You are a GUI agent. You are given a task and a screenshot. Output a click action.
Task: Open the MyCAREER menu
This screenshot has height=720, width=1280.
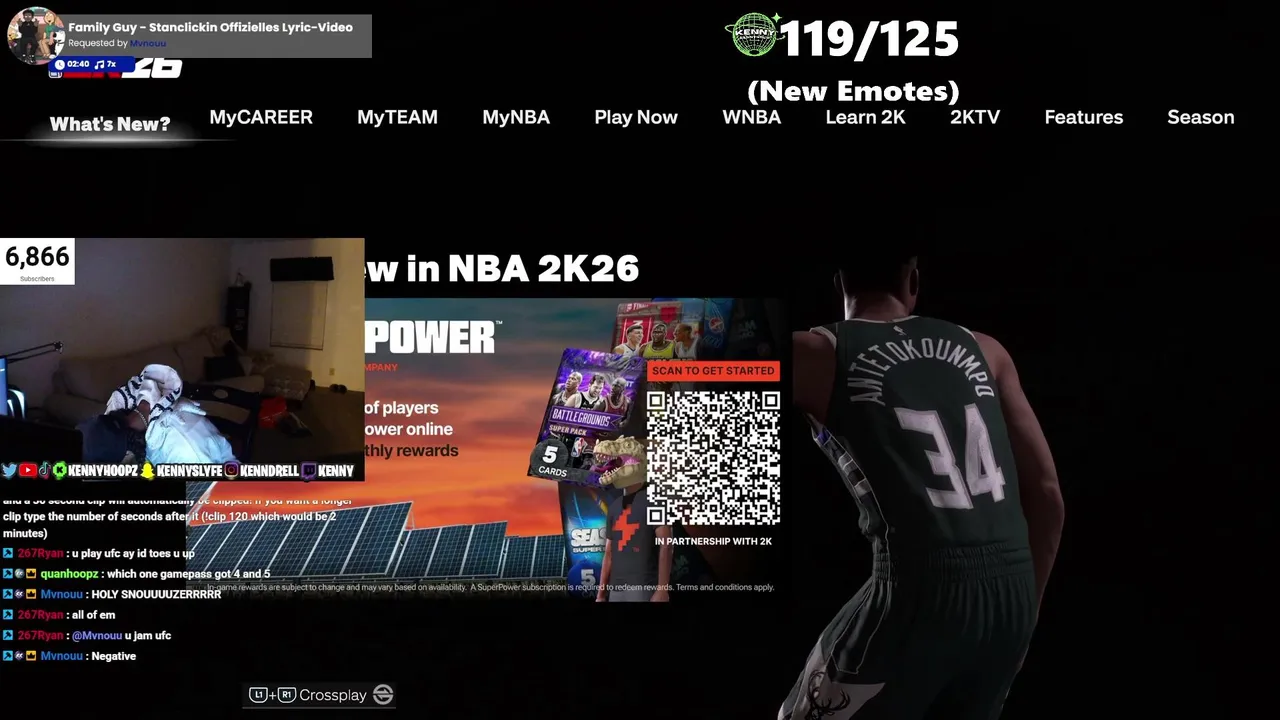click(x=261, y=117)
